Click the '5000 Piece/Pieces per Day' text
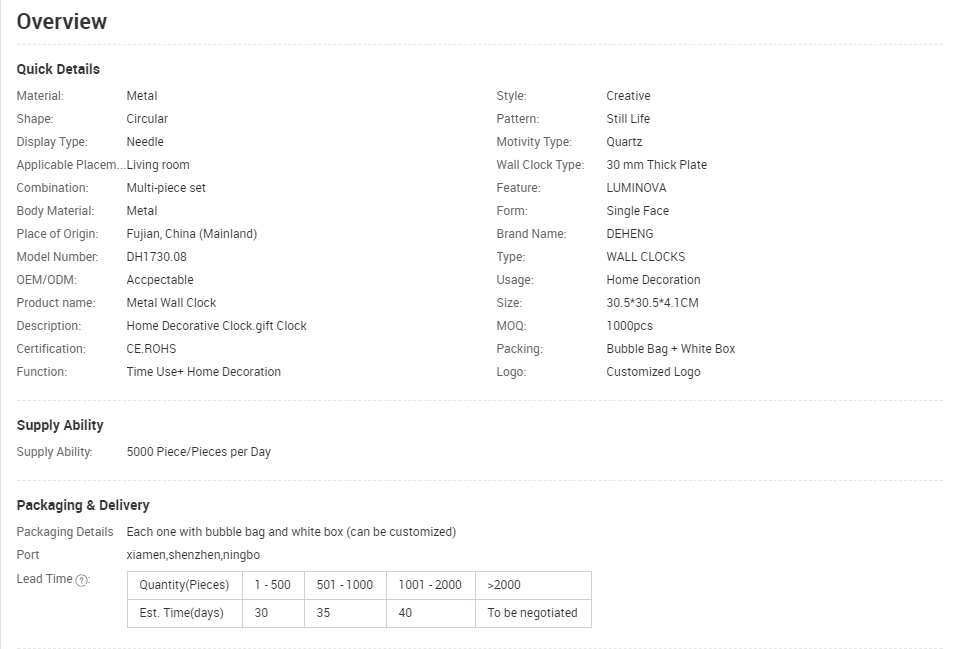Image resolution: width=959 pixels, height=649 pixels. tap(199, 452)
